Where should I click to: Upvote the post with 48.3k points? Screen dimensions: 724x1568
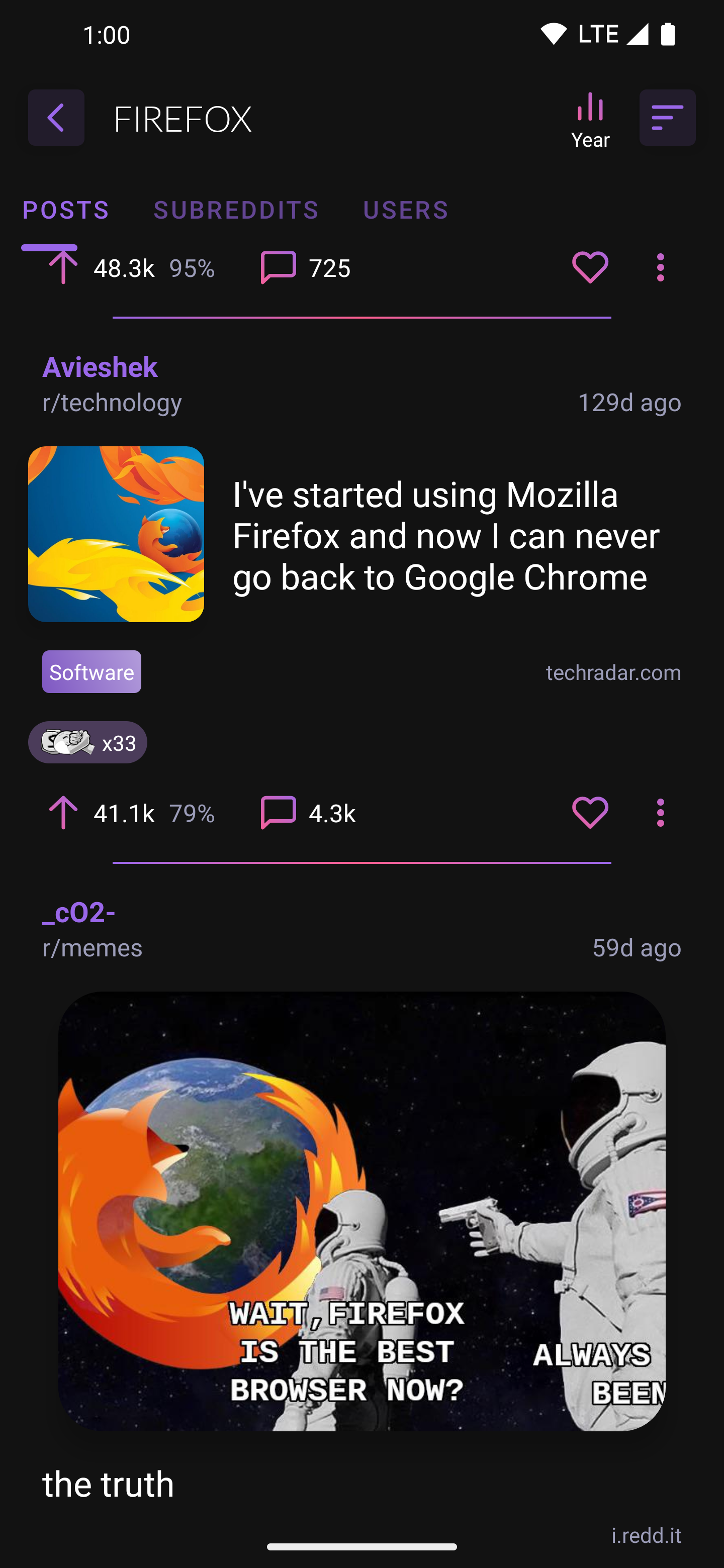pyautogui.click(x=63, y=267)
